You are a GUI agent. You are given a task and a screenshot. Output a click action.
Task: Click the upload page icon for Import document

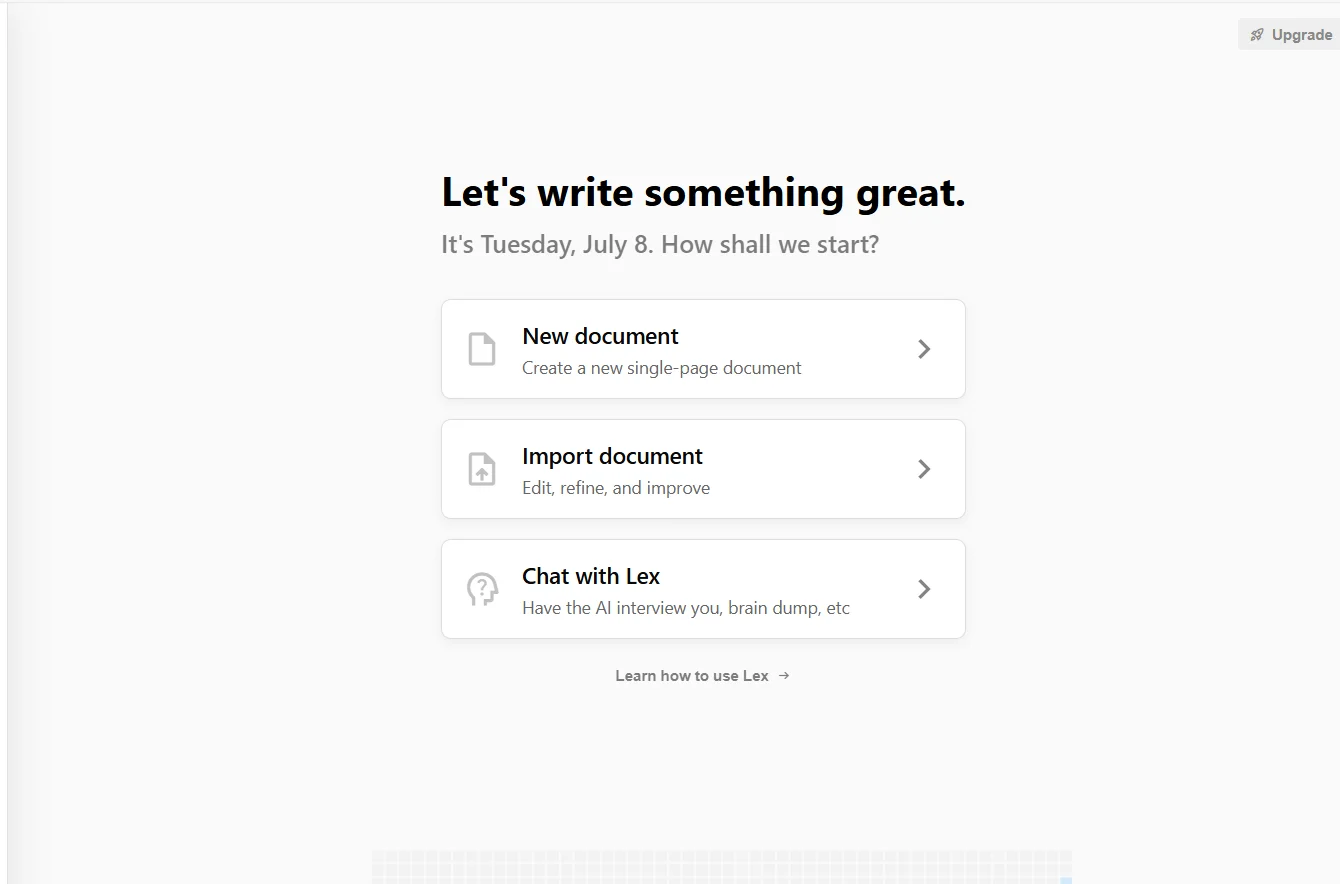pos(482,469)
